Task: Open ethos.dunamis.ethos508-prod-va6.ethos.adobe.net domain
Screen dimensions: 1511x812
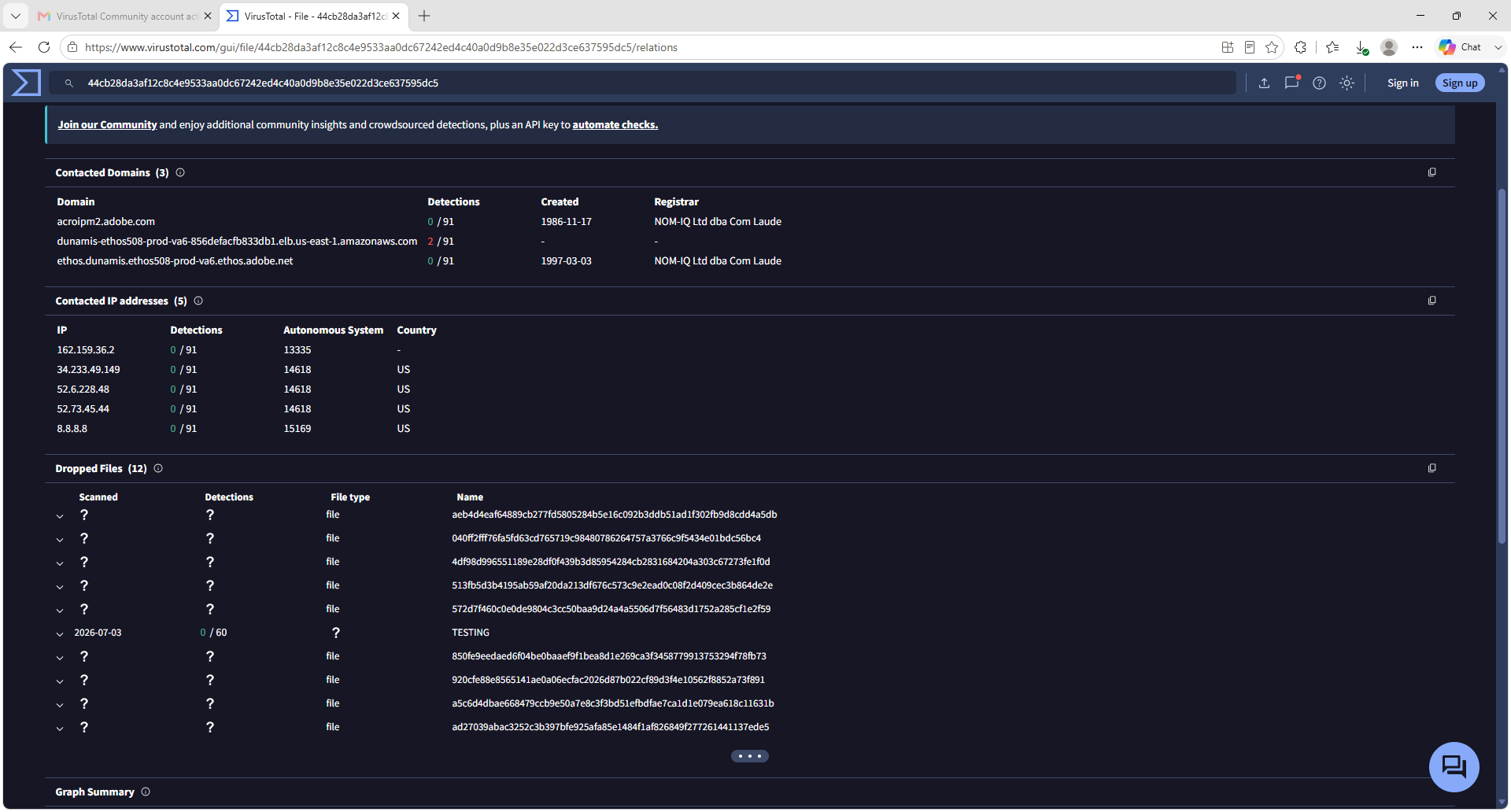Action: point(175,260)
